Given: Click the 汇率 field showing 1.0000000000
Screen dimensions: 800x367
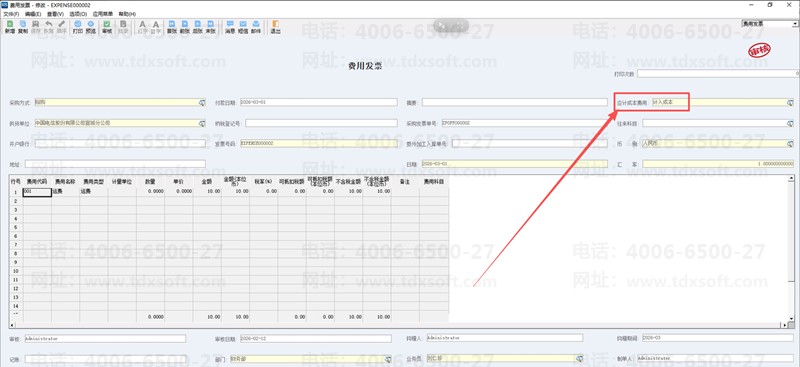Looking at the screenshot, I should pyautogui.click(x=718, y=164).
